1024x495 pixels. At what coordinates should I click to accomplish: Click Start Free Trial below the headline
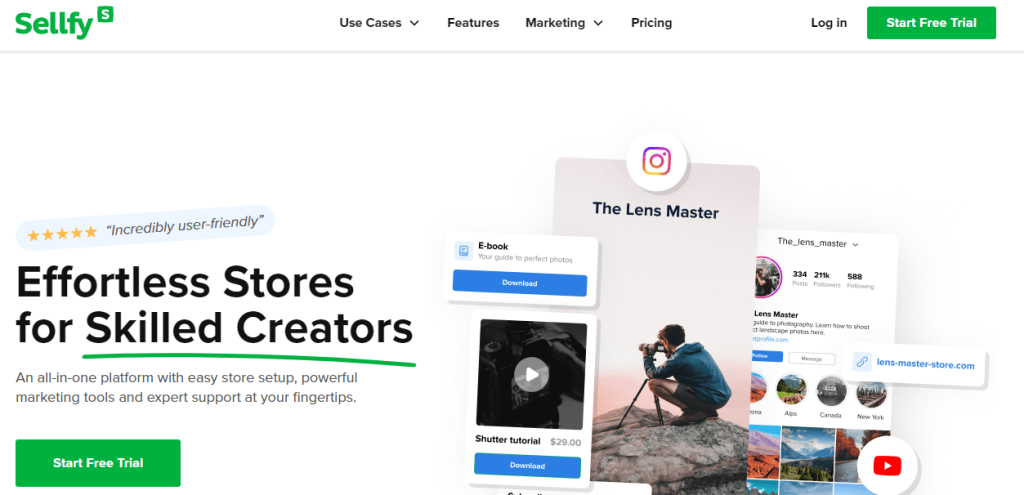pyautogui.click(x=98, y=463)
